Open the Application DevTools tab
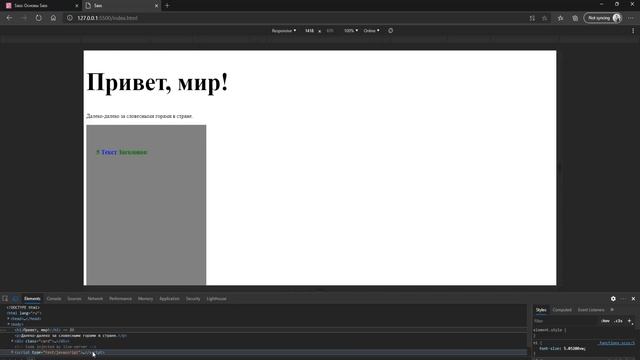 pos(169,299)
